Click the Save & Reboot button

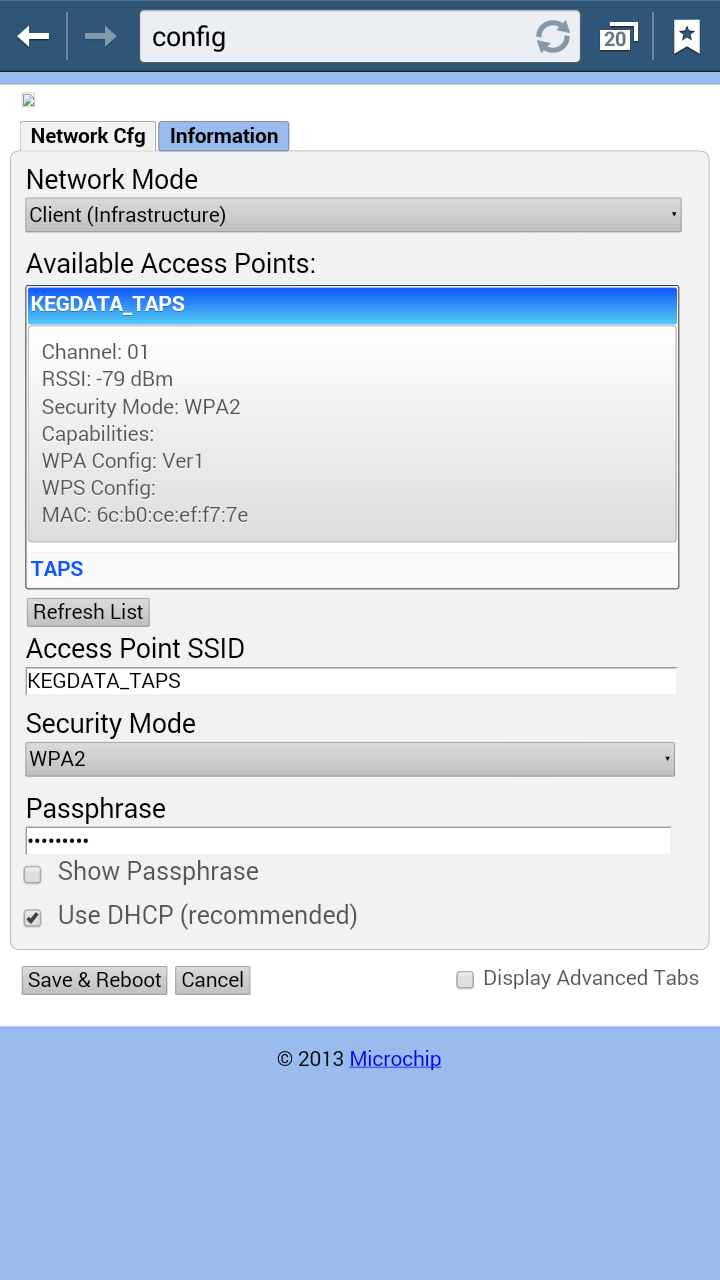(x=95, y=980)
